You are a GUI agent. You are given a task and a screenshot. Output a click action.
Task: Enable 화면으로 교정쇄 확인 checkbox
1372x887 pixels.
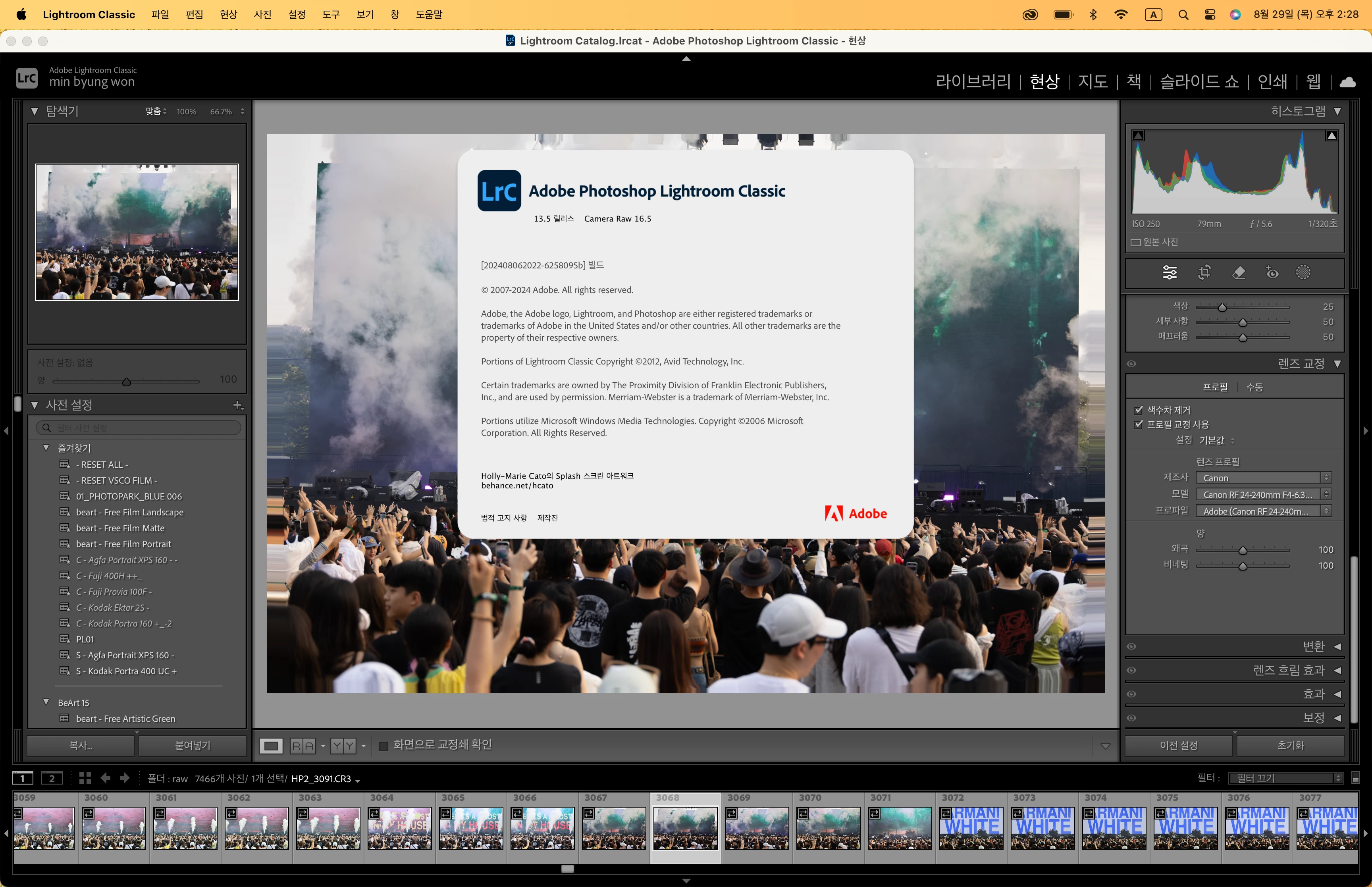(383, 746)
